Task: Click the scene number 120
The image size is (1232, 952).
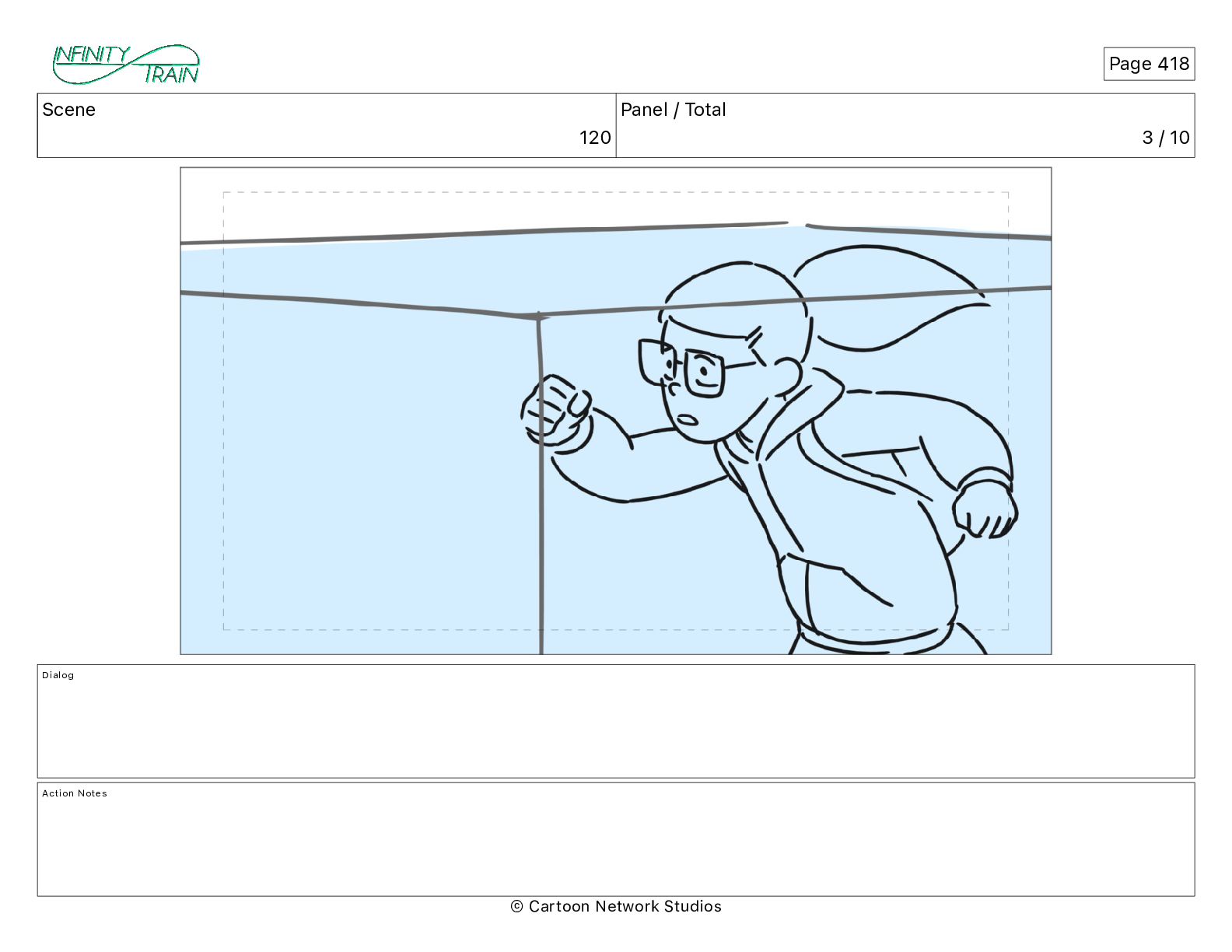Action: 595,138
